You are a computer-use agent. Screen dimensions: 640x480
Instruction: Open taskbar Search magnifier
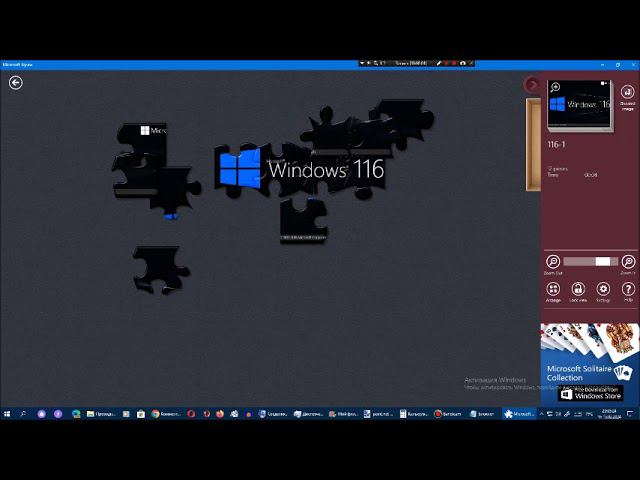click(x=23, y=414)
